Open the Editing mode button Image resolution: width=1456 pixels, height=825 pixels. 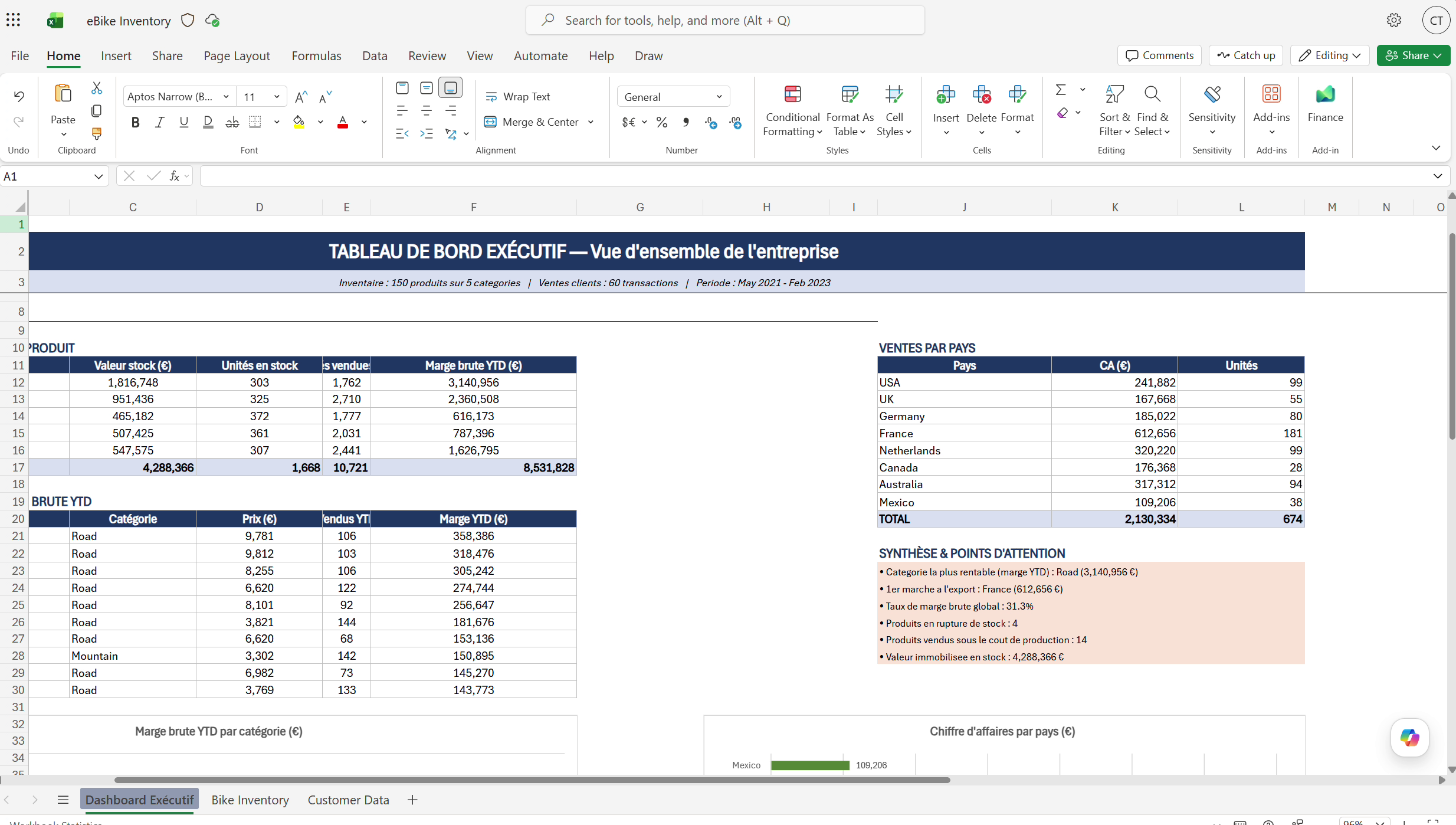(1329, 55)
